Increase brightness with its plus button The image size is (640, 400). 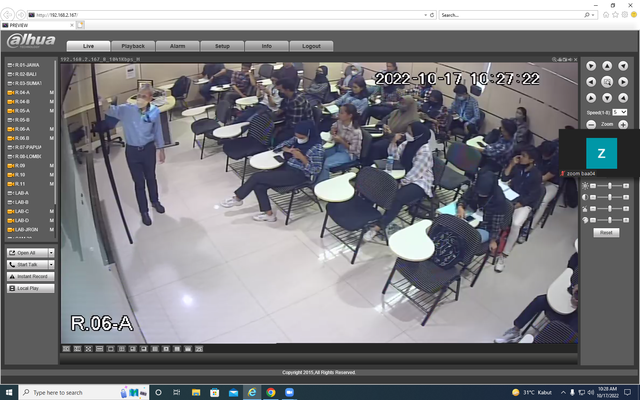(626, 186)
